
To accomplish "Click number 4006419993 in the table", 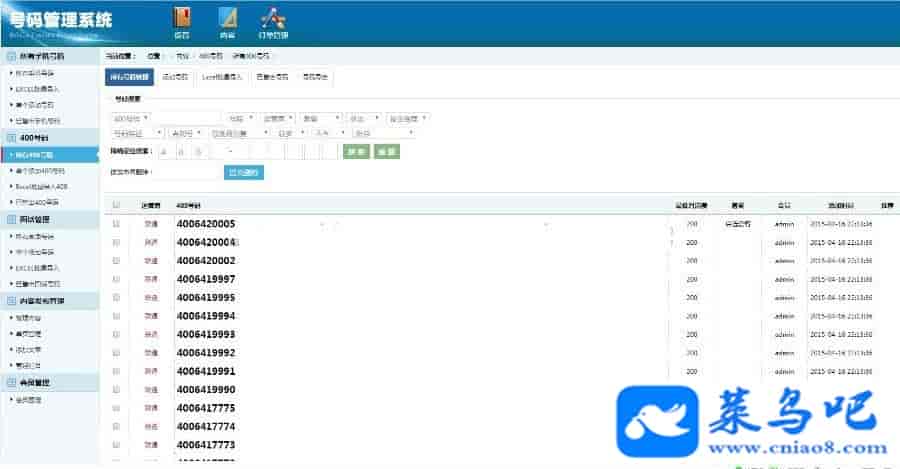I will pyautogui.click(x=206, y=334).
